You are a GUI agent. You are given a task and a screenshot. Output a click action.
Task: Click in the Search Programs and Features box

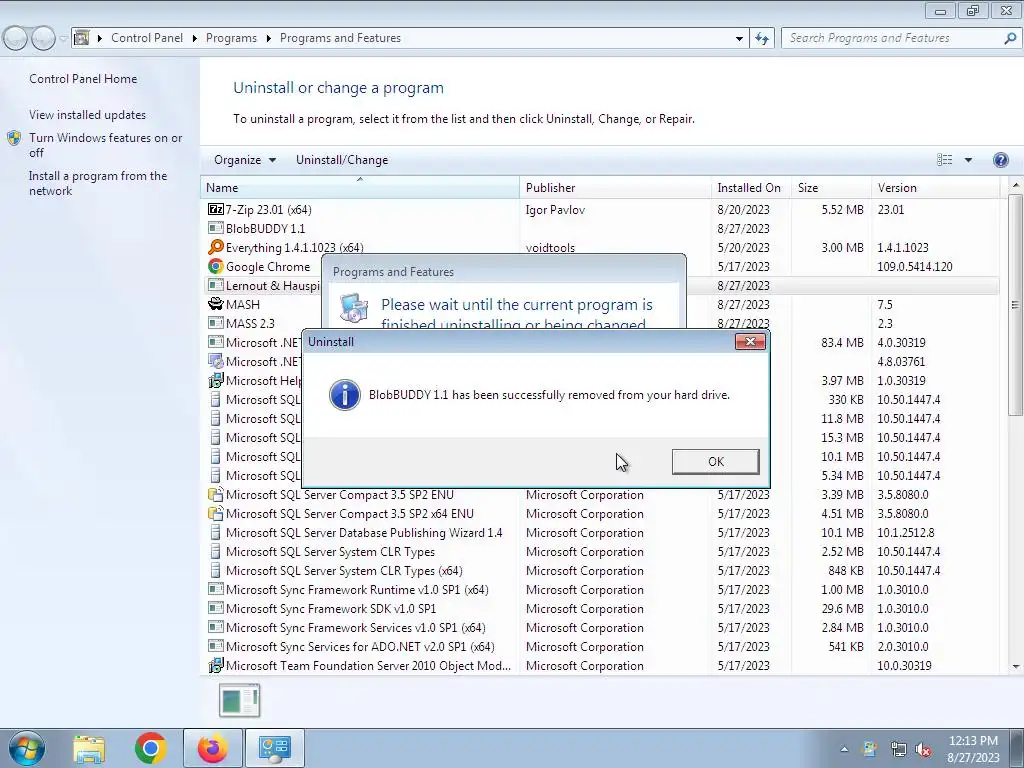(x=891, y=38)
